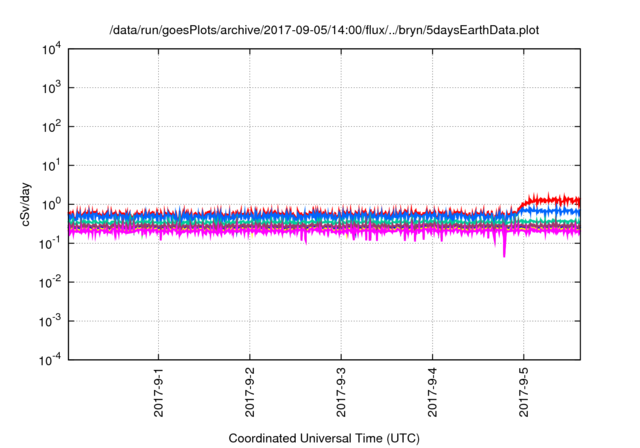Click the plot title file path

[324, 31]
